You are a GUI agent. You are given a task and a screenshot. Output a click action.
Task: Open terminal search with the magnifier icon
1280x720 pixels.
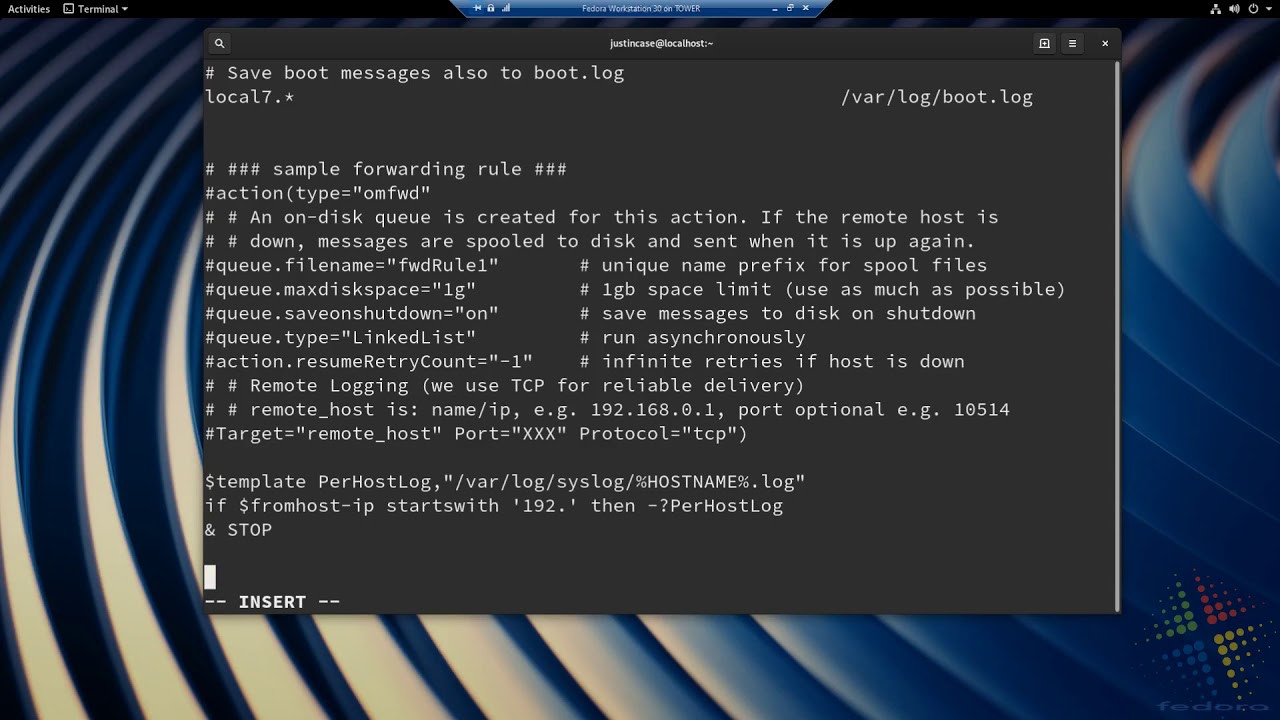coord(219,43)
